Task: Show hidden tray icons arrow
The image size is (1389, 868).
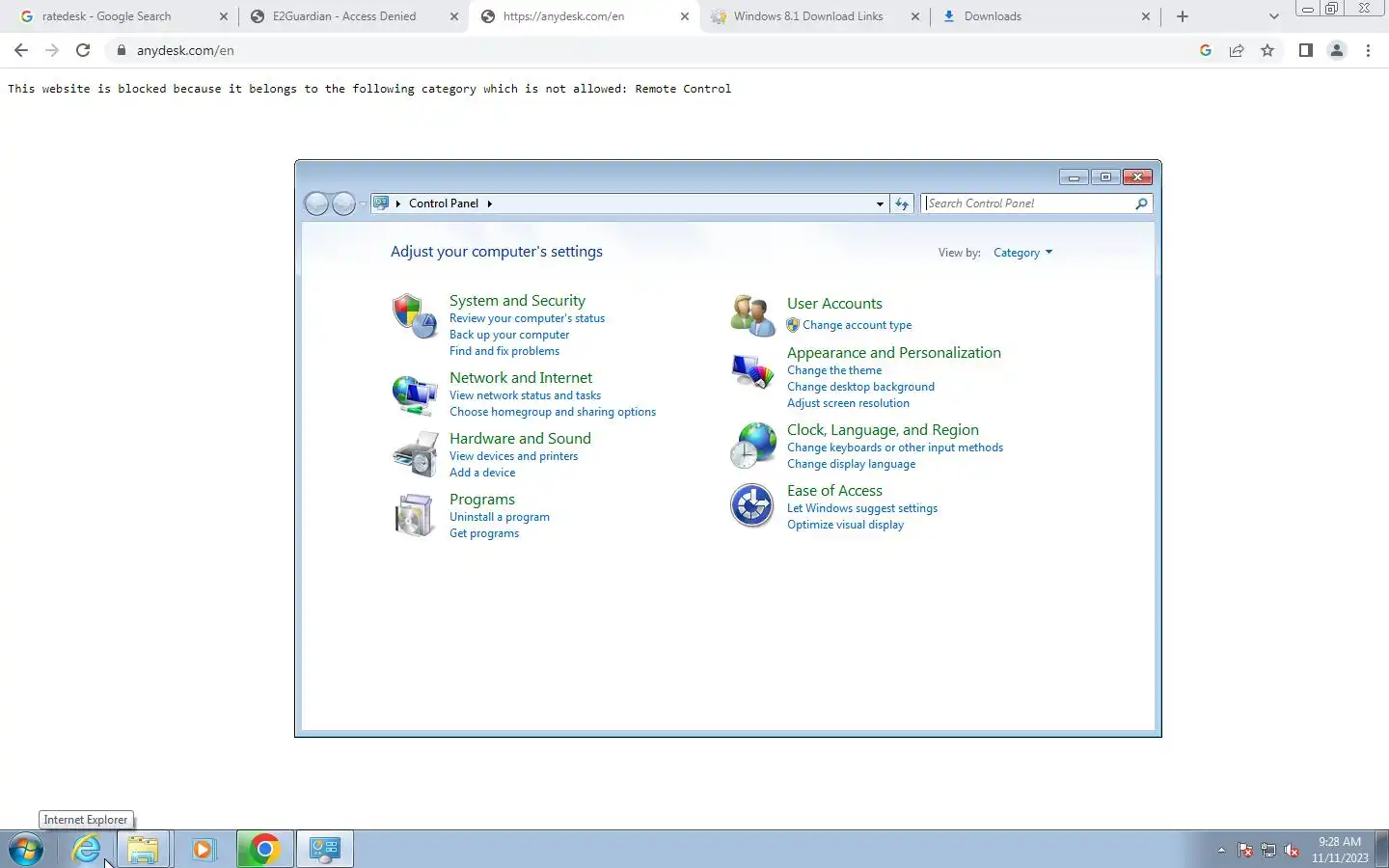Action: coord(1221,850)
